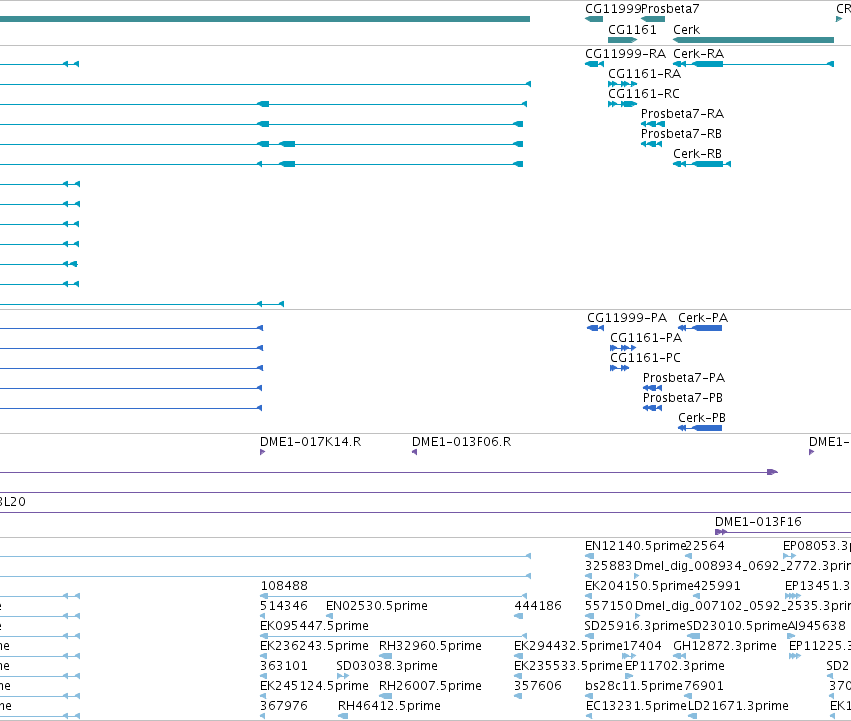This screenshot has width=851, height=721.
Task: Open the Prosbeta7-PB protein label
Action: (x=683, y=398)
